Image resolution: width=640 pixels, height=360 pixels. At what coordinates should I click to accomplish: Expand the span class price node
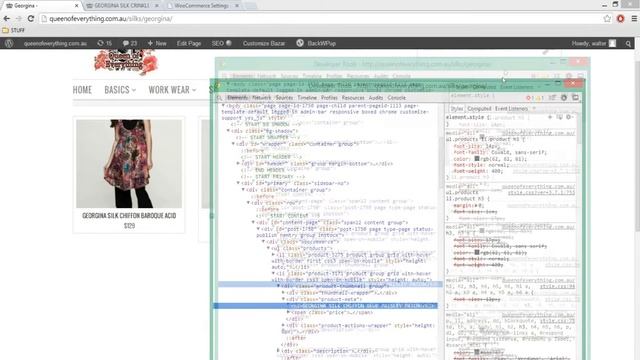(288, 312)
